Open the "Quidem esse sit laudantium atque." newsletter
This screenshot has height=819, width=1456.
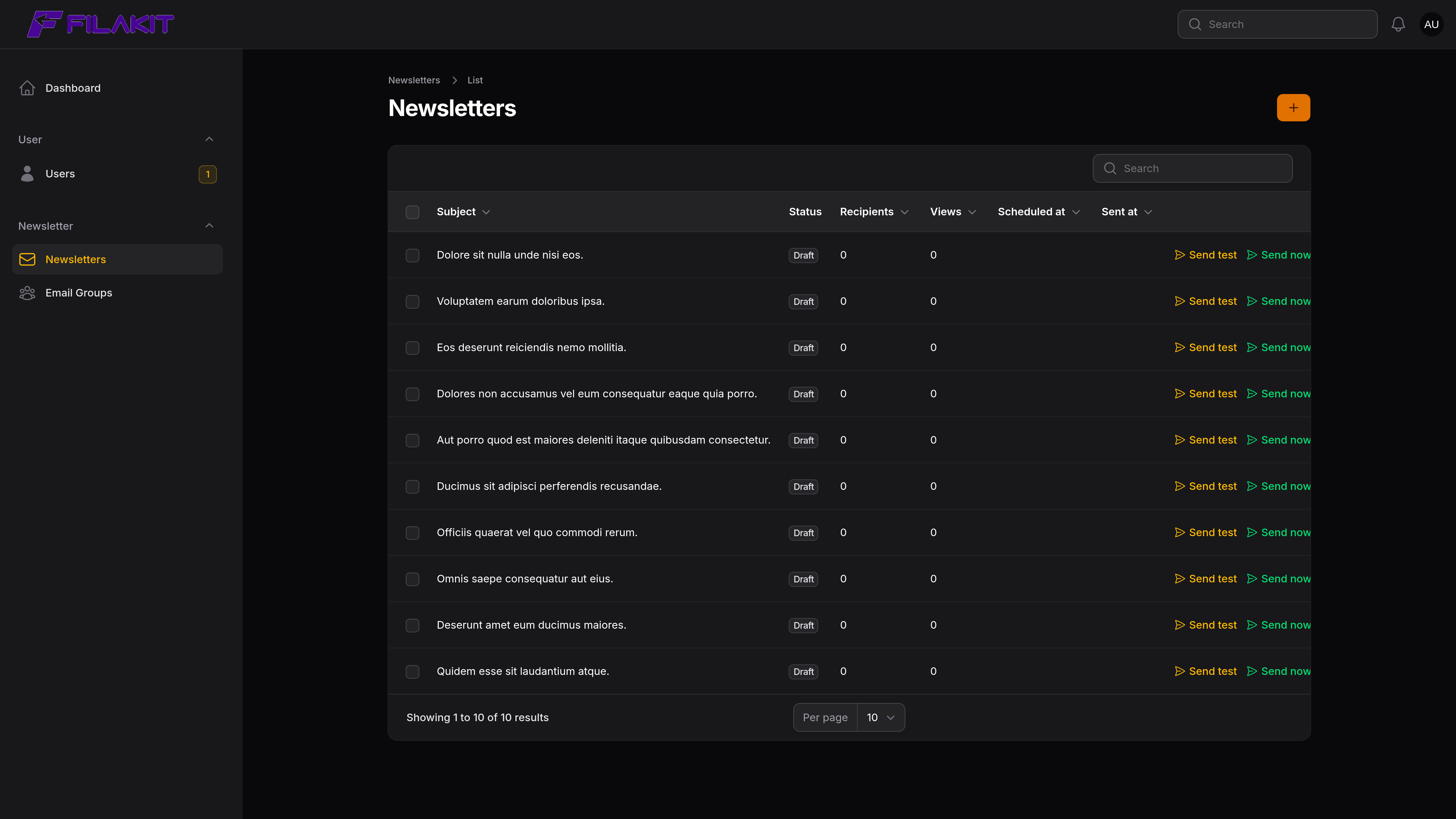523,671
